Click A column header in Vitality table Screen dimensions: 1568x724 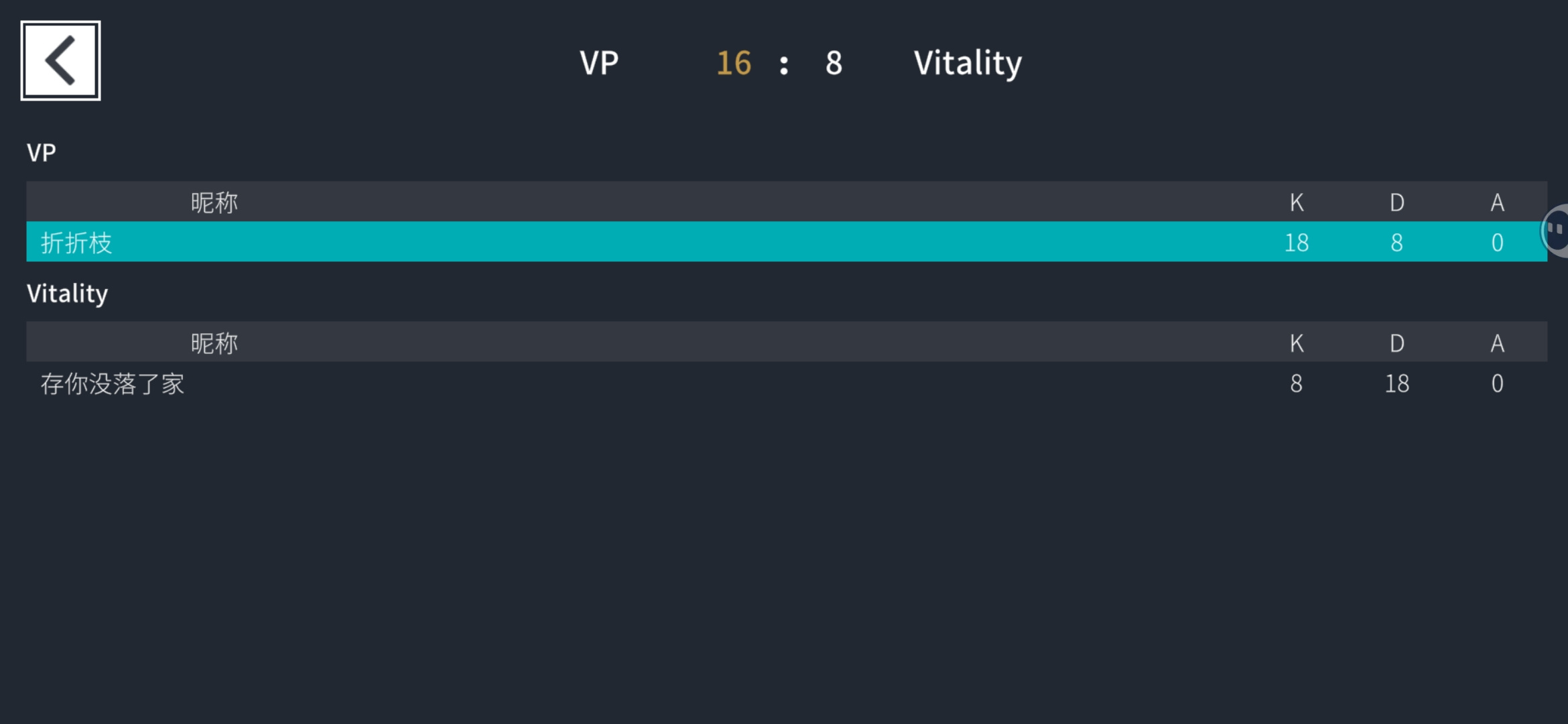coord(1498,343)
